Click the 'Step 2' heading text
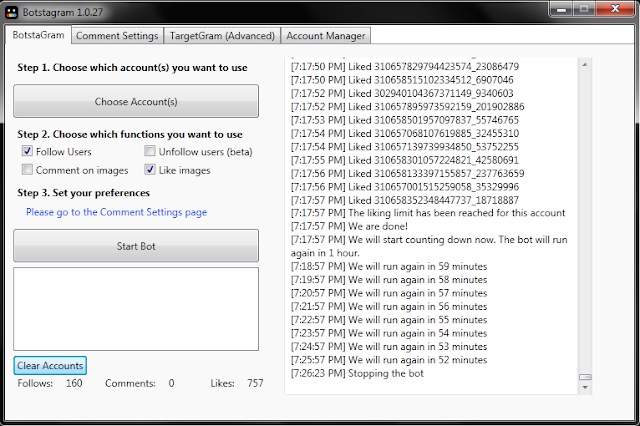640x426 pixels. point(130,134)
